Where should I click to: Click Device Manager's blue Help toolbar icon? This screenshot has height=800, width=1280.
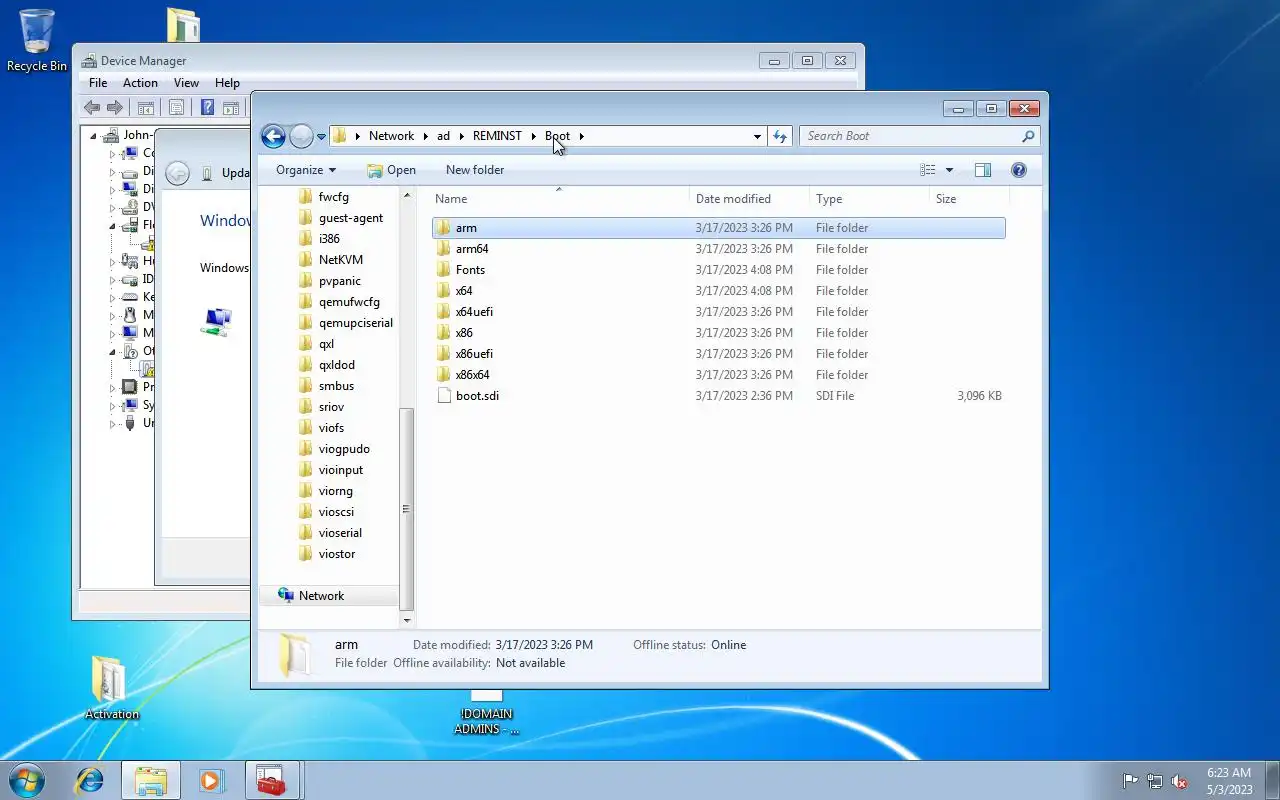[207, 107]
